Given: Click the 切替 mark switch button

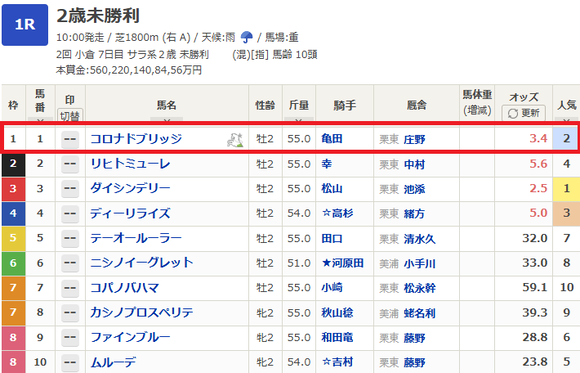Looking at the screenshot, I should pos(70,115).
